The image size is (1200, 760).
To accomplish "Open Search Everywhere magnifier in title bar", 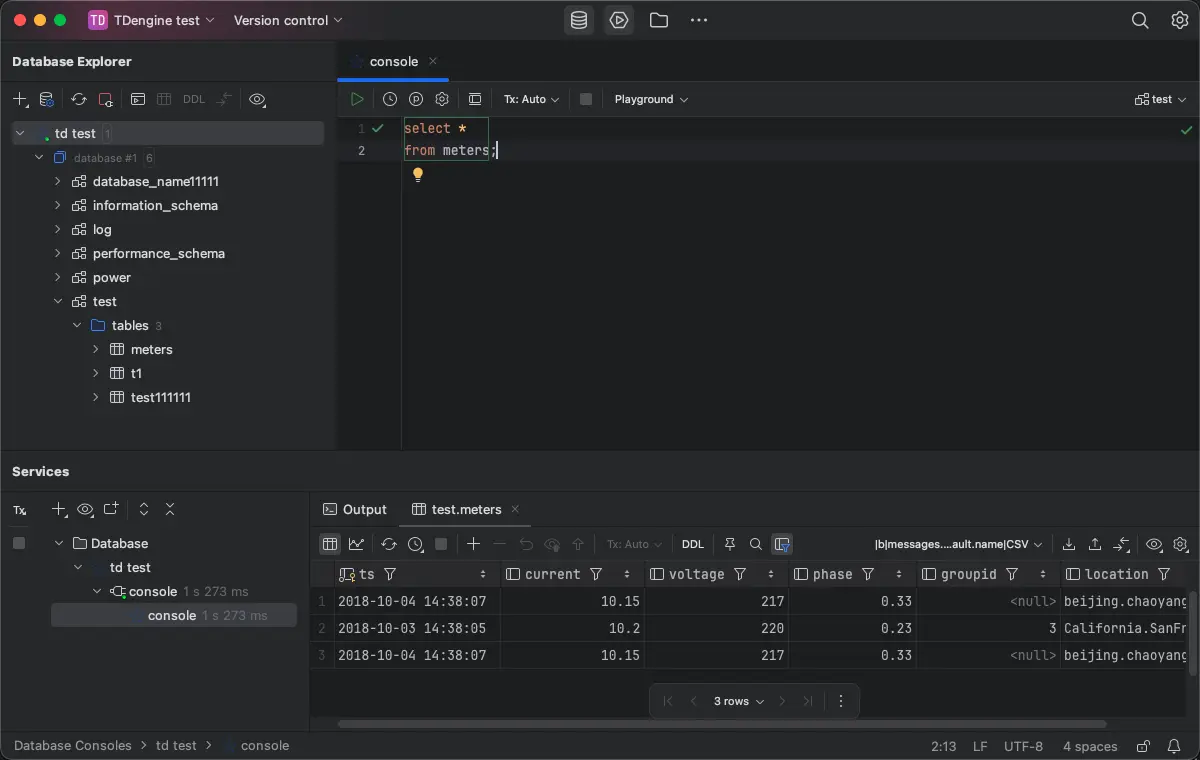I will (1140, 20).
